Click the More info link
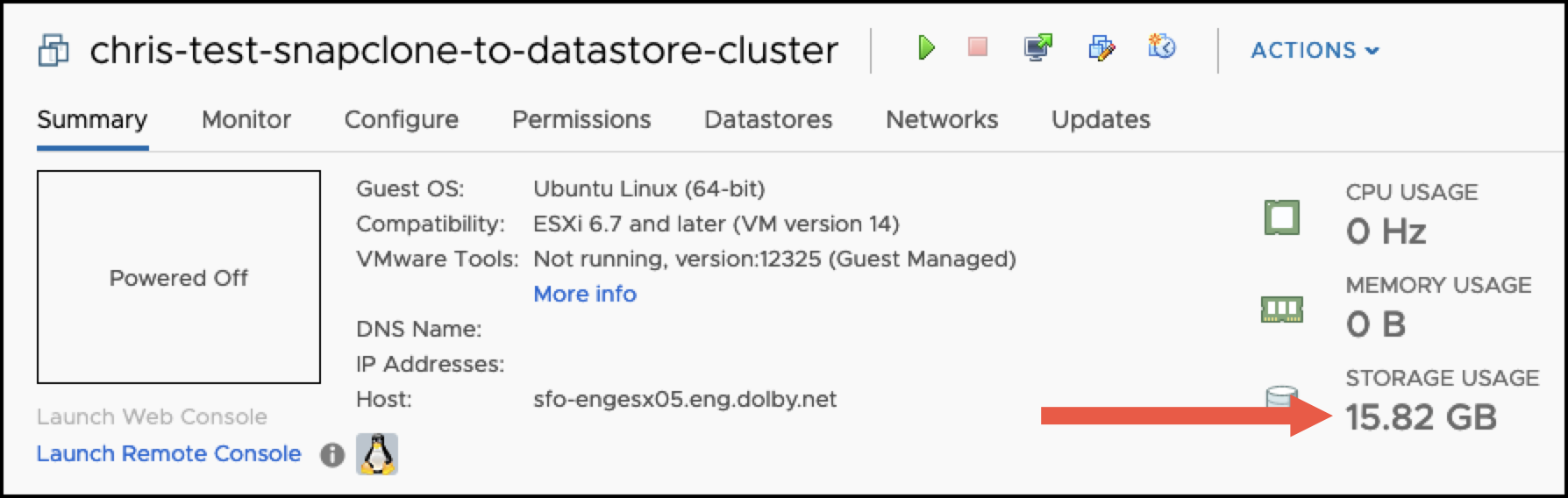This screenshot has height=498, width=1568. 585,294
